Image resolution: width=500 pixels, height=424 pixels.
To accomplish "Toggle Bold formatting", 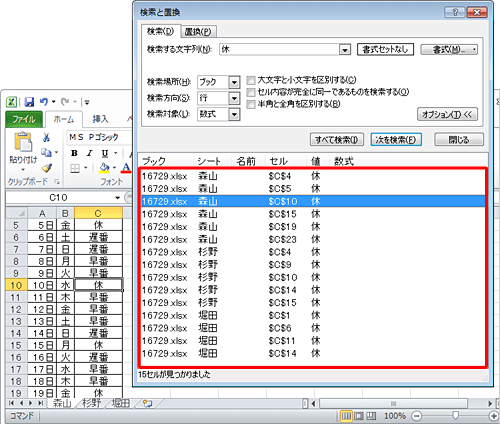I will (x=74, y=153).
